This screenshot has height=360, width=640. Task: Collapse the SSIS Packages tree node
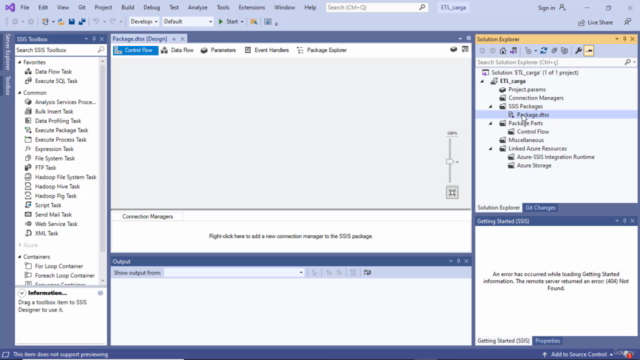[x=491, y=107]
